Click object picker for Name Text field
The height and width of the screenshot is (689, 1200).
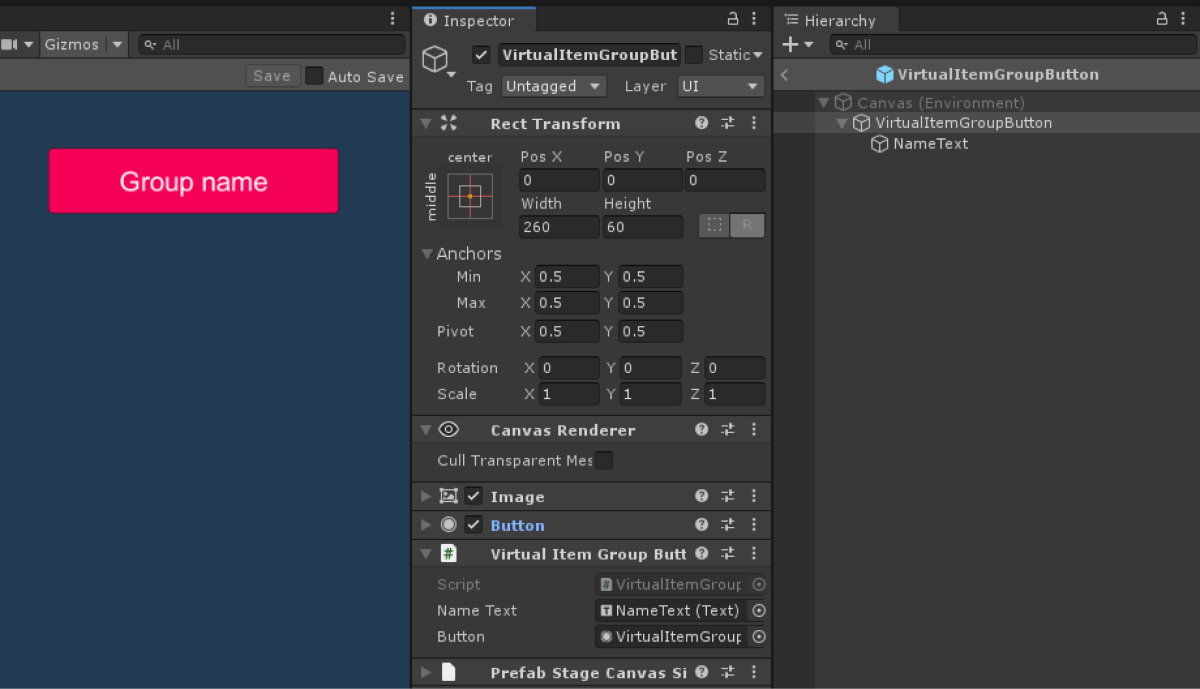tap(759, 610)
